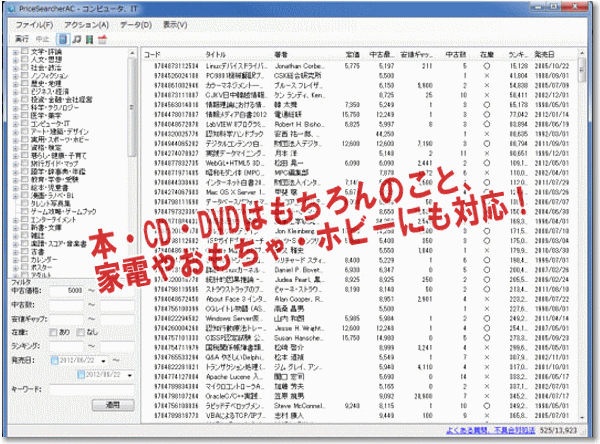Screen dimensions: 600x444
Task: Open the よくある質問、不具合対処法 link
Action: (x=491, y=430)
